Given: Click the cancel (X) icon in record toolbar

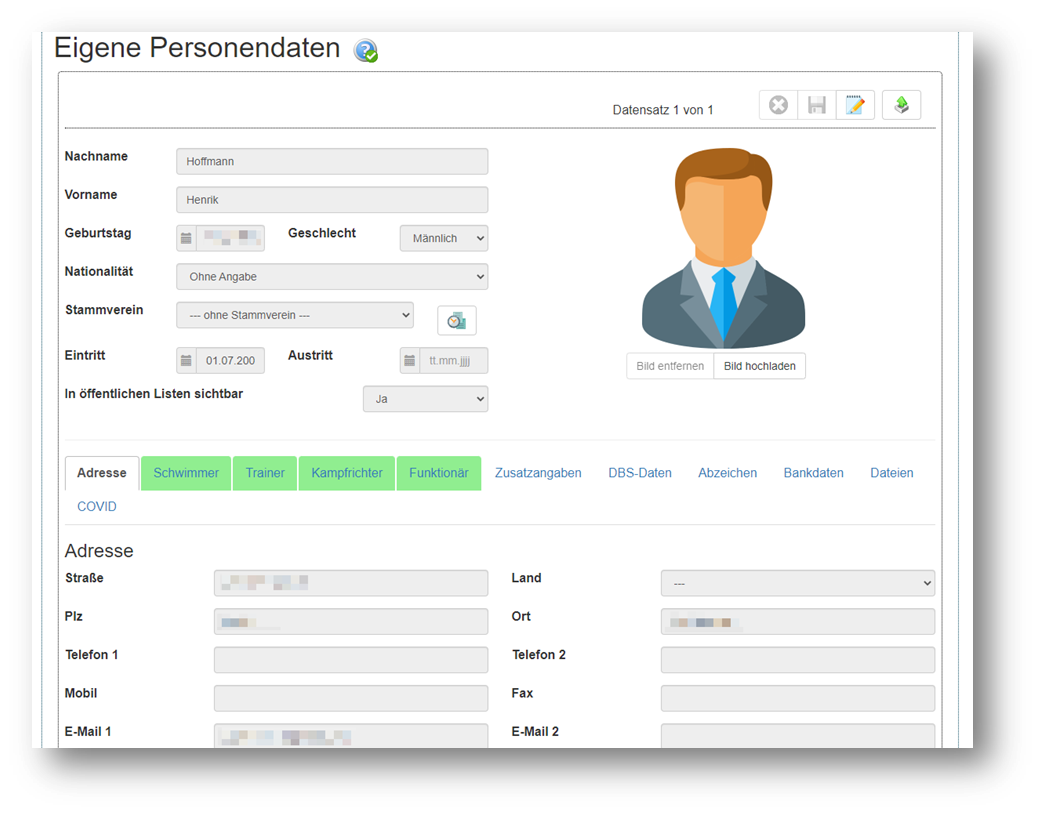Looking at the screenshot, I should (x=778, y=105).
